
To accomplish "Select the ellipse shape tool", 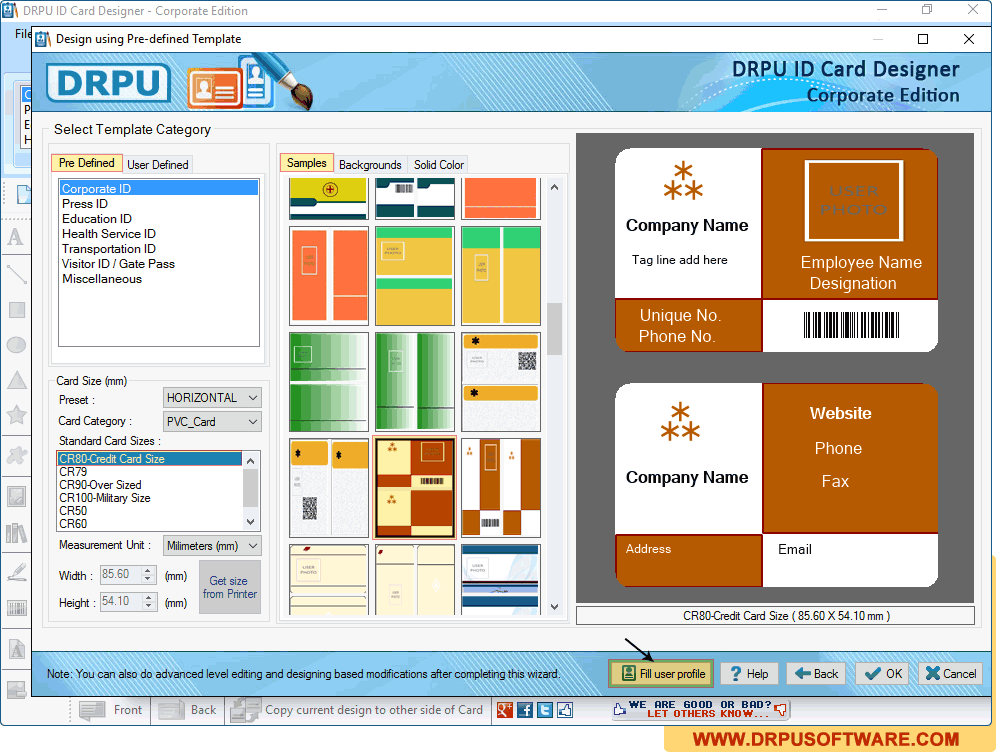I will point(16,345).
